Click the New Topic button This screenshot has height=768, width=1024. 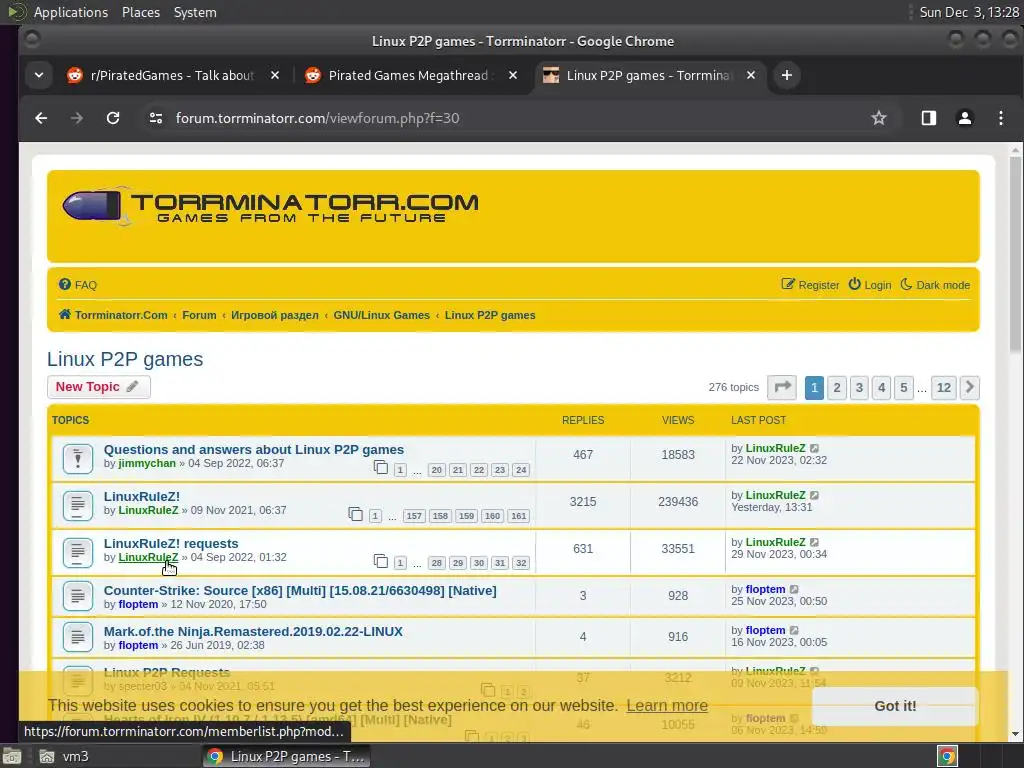pos(99,387)
